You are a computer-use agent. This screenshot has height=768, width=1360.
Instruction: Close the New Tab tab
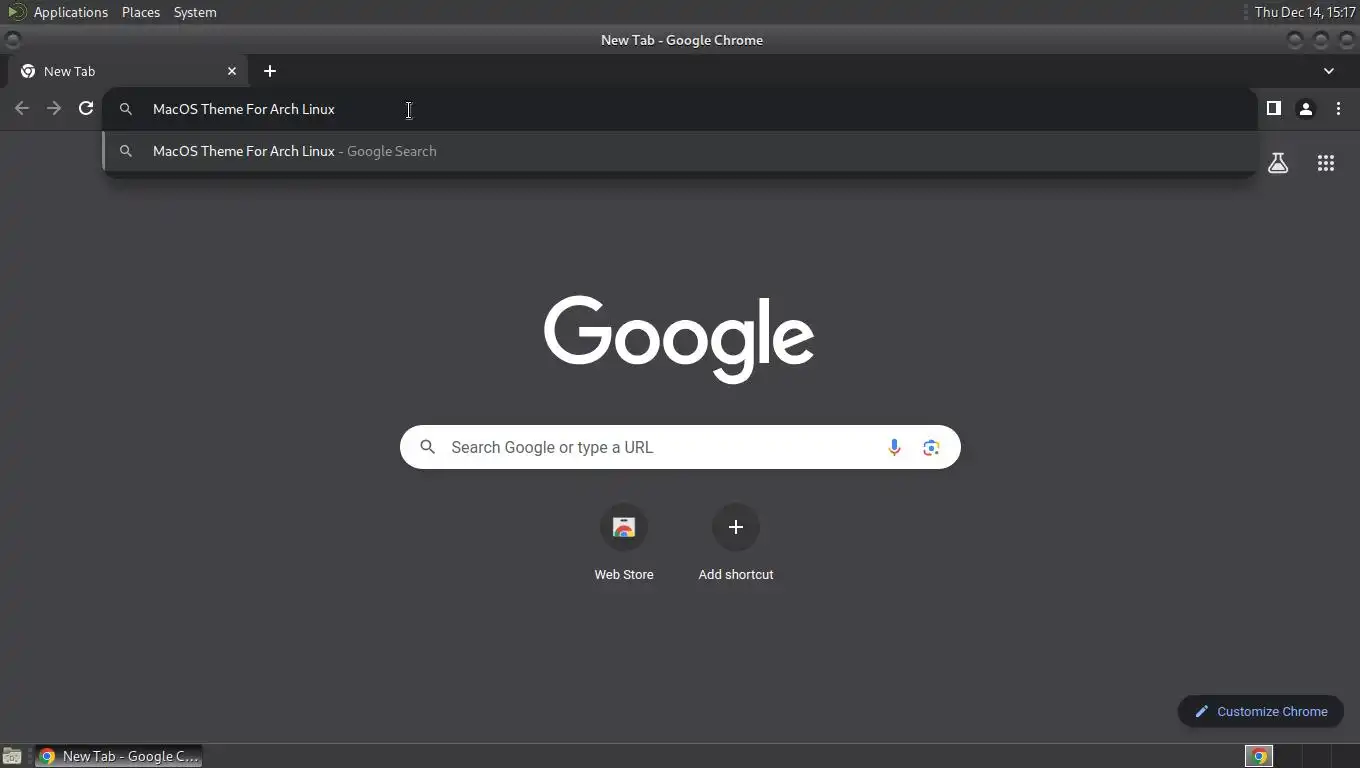pos(232,71)
